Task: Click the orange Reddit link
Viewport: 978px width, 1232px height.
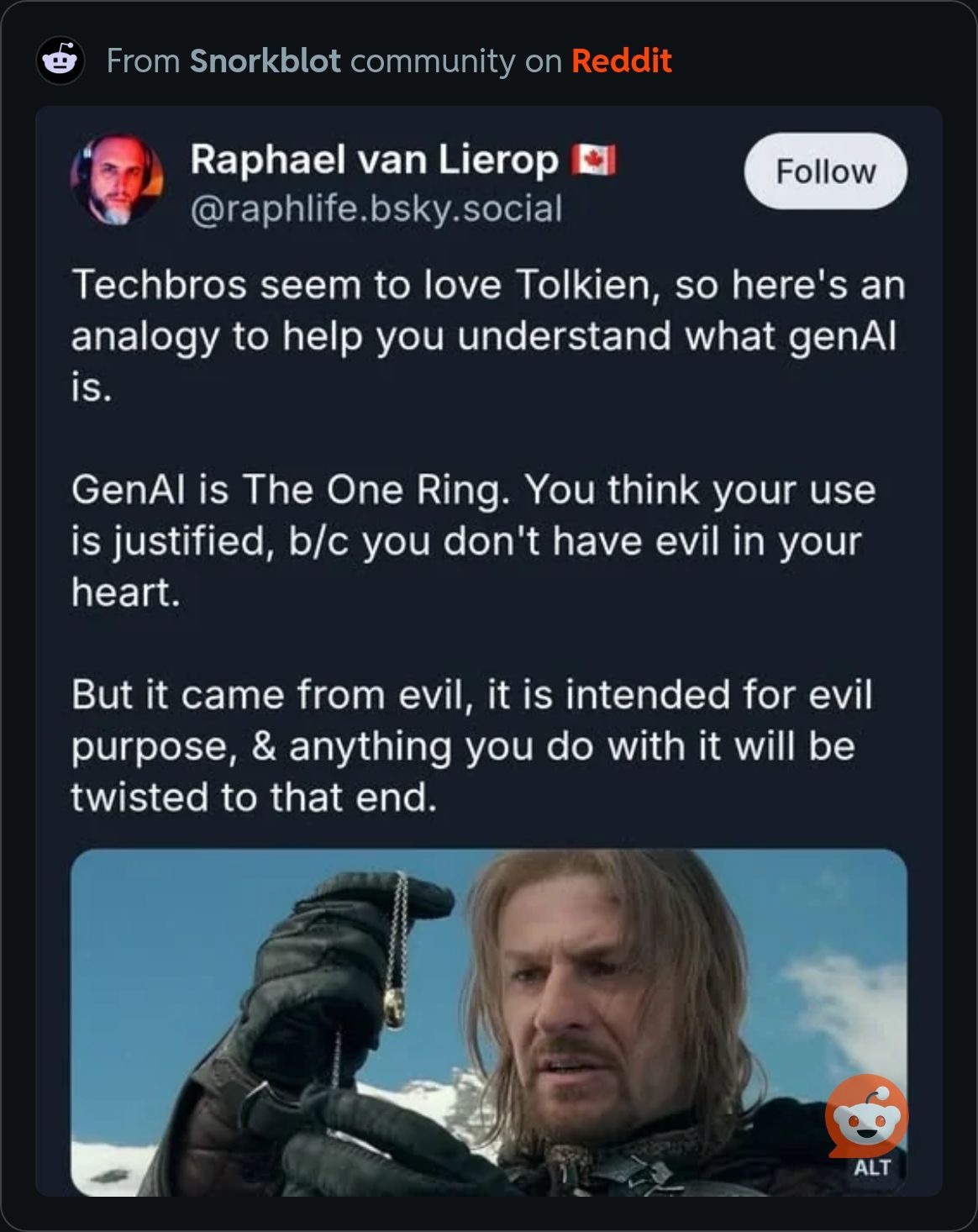Action: [x=621, y=61]
